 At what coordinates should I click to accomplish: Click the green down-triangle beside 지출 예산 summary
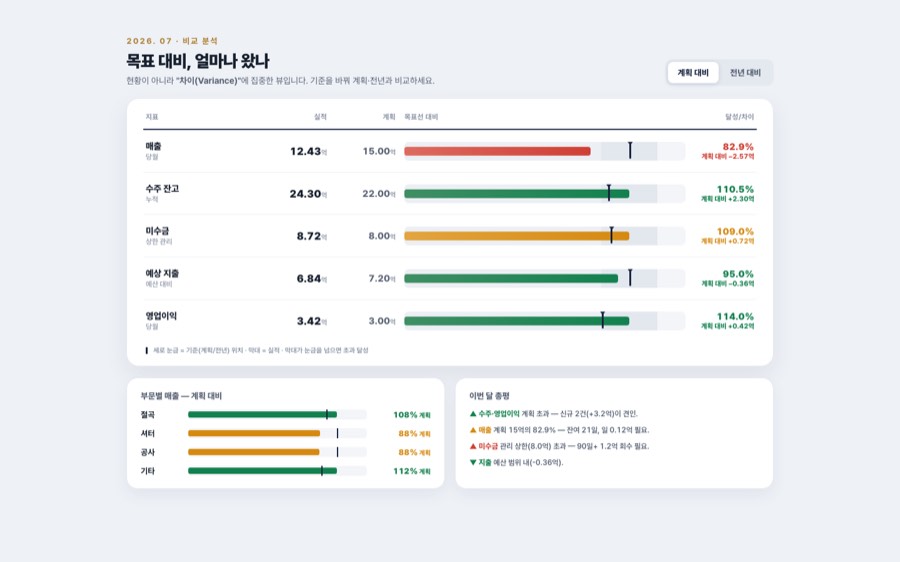pyautogui.click(x=473, y=462)
